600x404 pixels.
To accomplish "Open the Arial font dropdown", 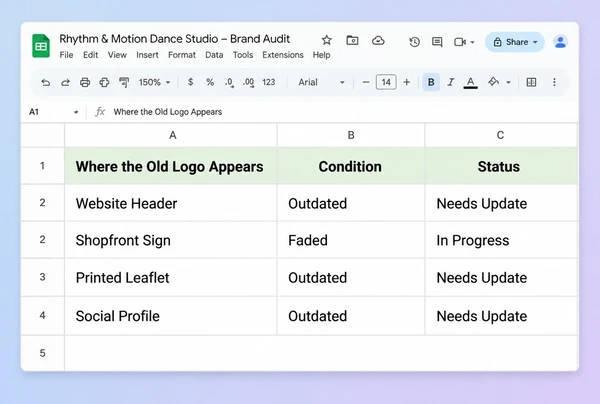I will tap(321, 82).
